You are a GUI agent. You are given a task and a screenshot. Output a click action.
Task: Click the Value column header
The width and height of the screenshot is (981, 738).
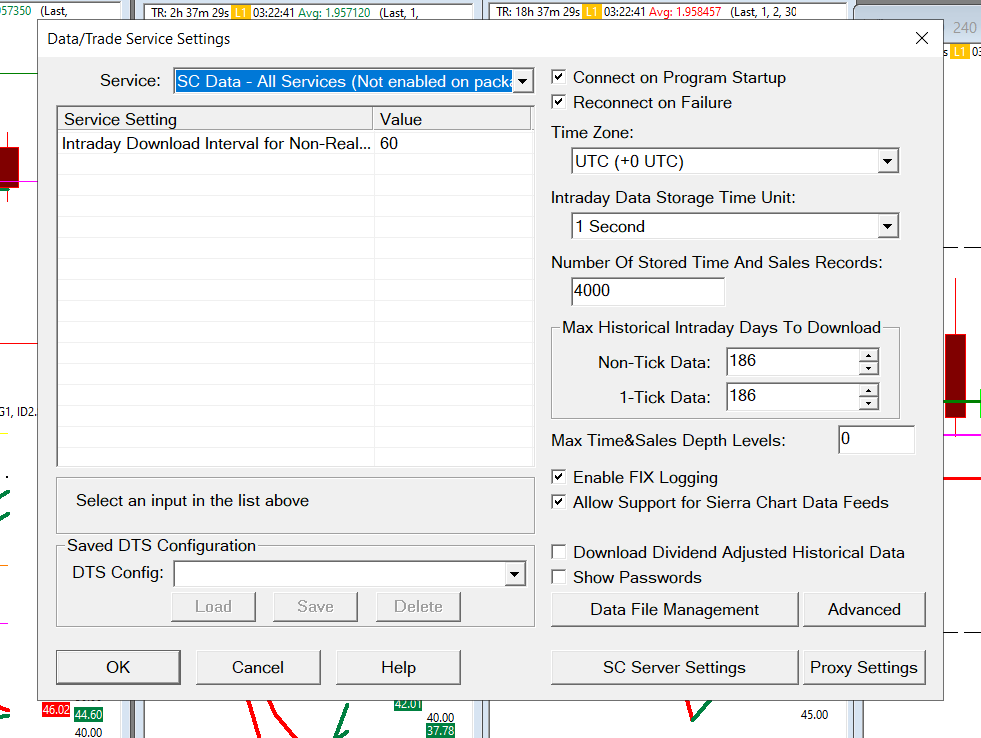[452, 119]
